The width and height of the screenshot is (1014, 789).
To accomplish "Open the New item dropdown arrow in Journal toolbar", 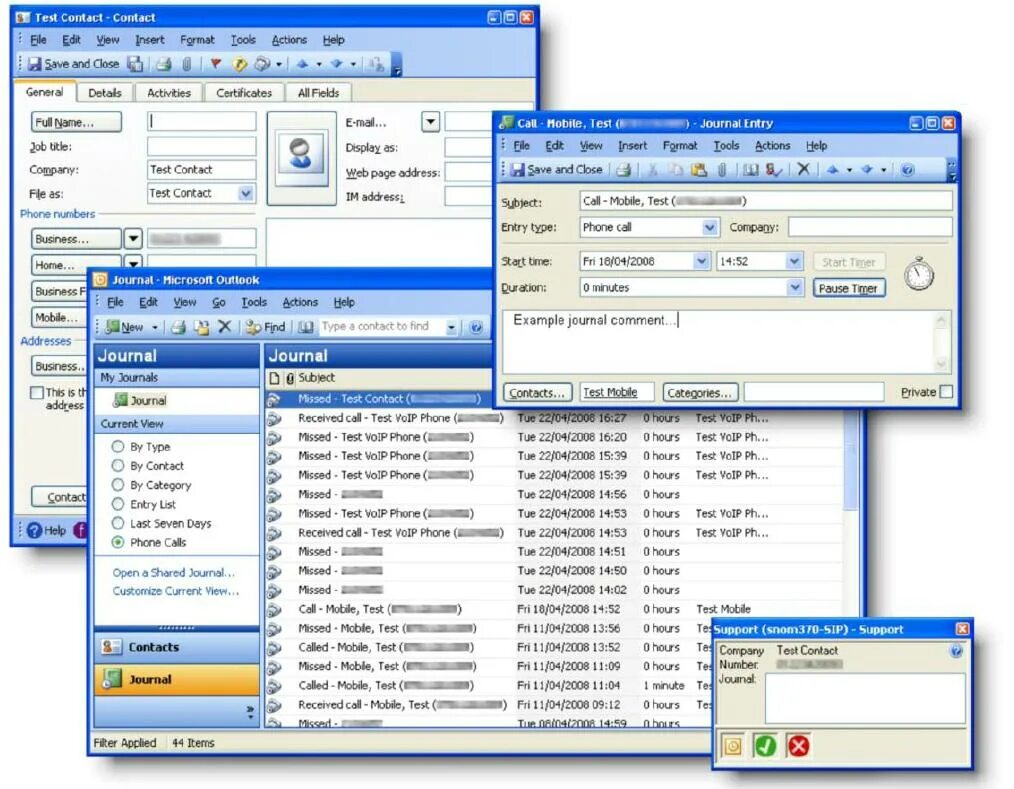I will [x=155, y=328].
